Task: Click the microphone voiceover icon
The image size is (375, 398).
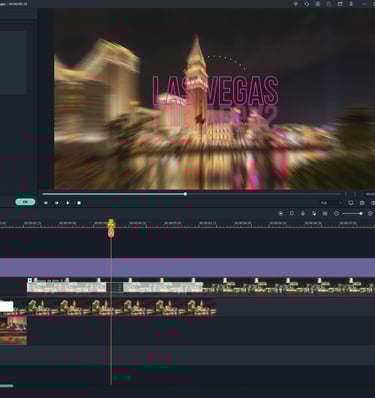Action: pos(303,213)
